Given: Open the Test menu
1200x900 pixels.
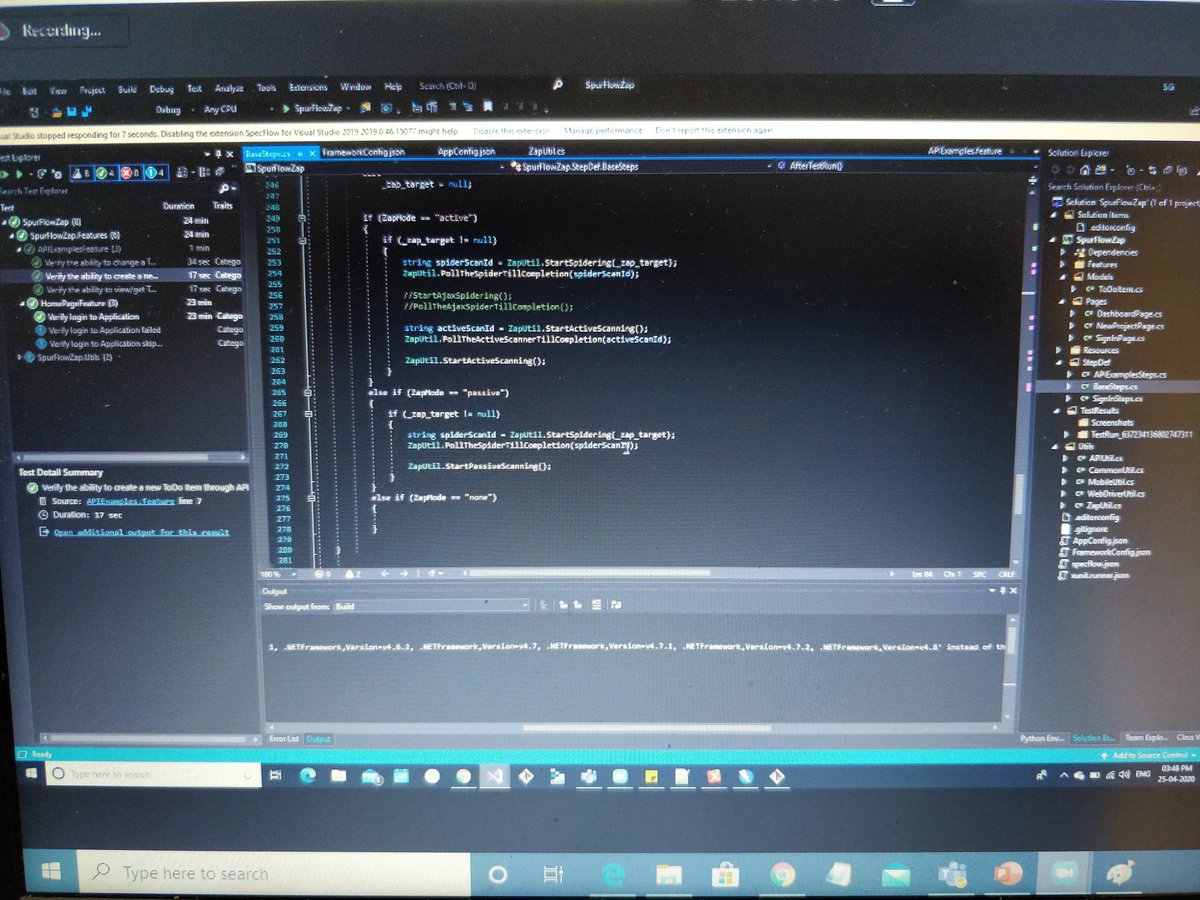Looking at the screenshot, I should click(194, 88).
